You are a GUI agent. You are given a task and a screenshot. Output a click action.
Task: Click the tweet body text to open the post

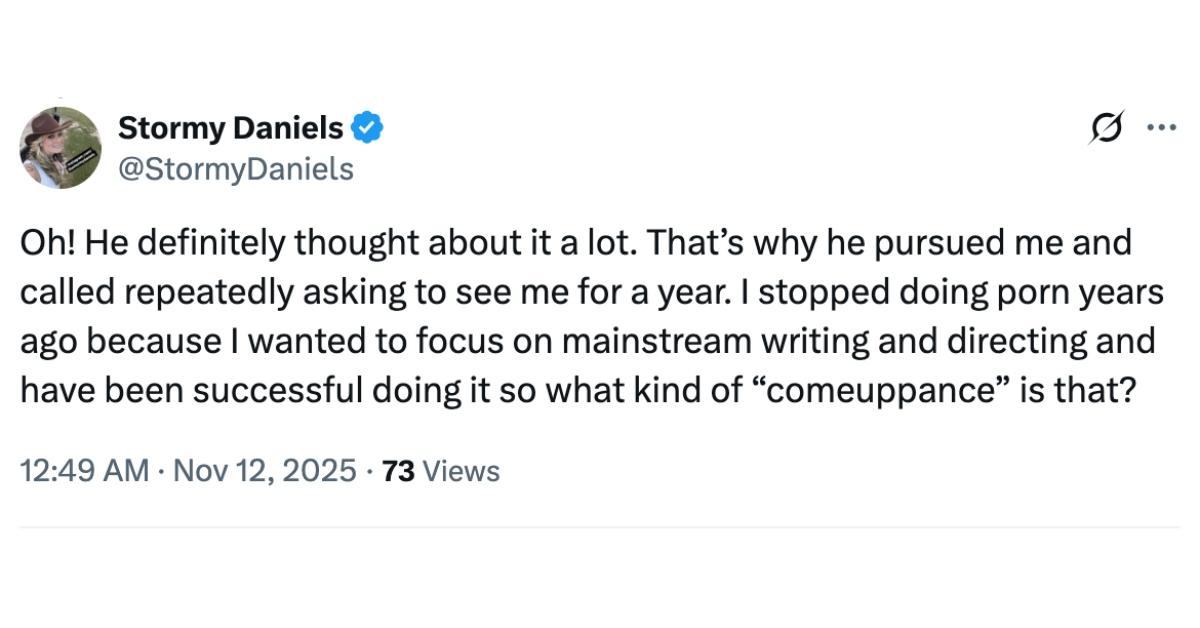(x=590, y=315)
